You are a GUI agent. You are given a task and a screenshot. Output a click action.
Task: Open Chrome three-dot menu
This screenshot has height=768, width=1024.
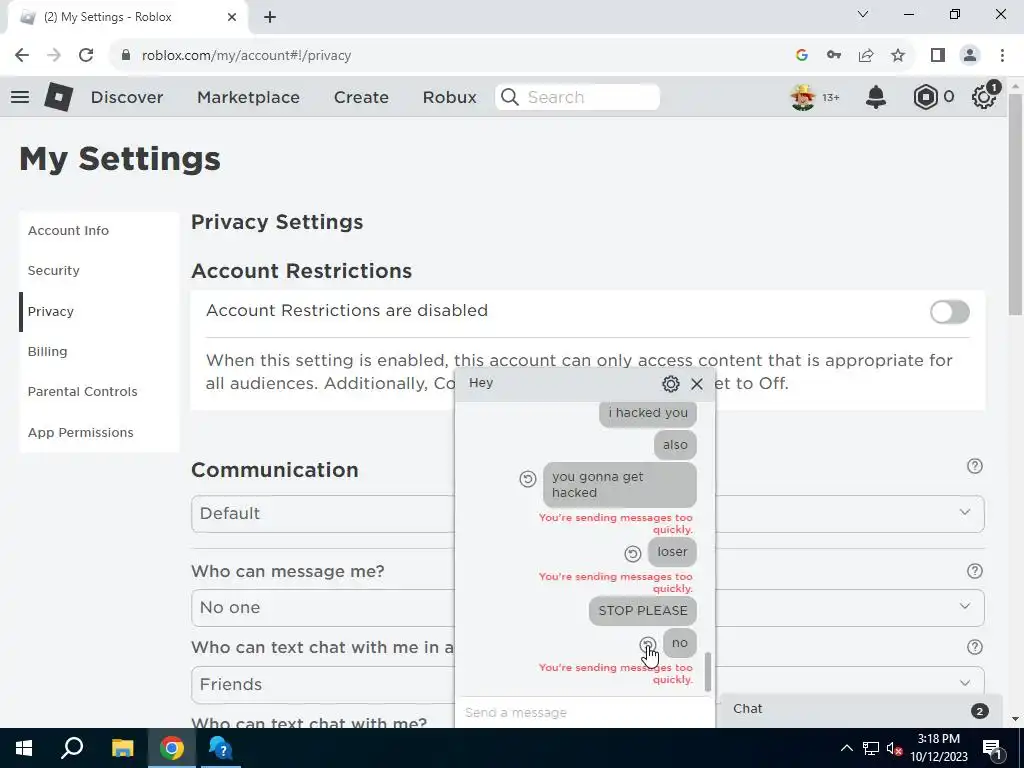click(1002, 56)
